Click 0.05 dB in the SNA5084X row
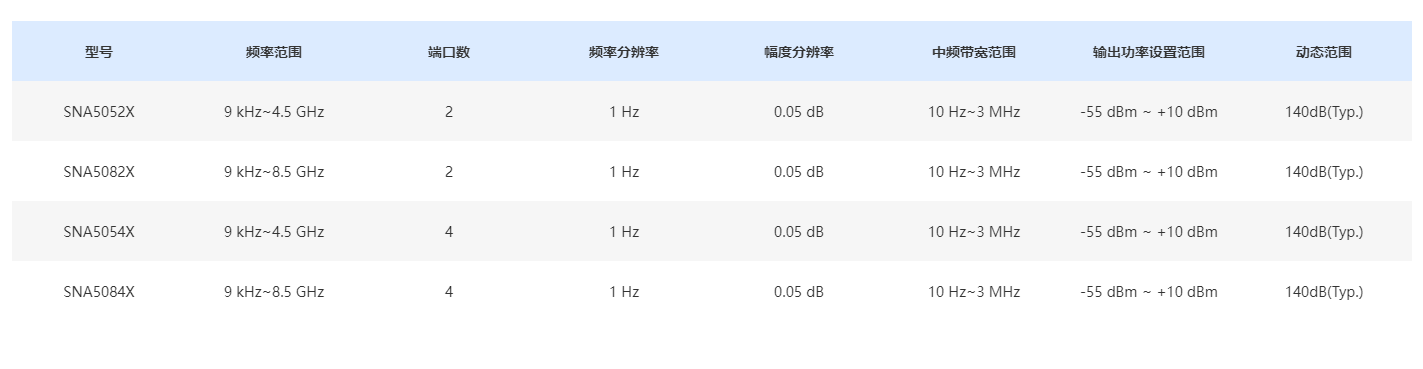 click(799, 292)
